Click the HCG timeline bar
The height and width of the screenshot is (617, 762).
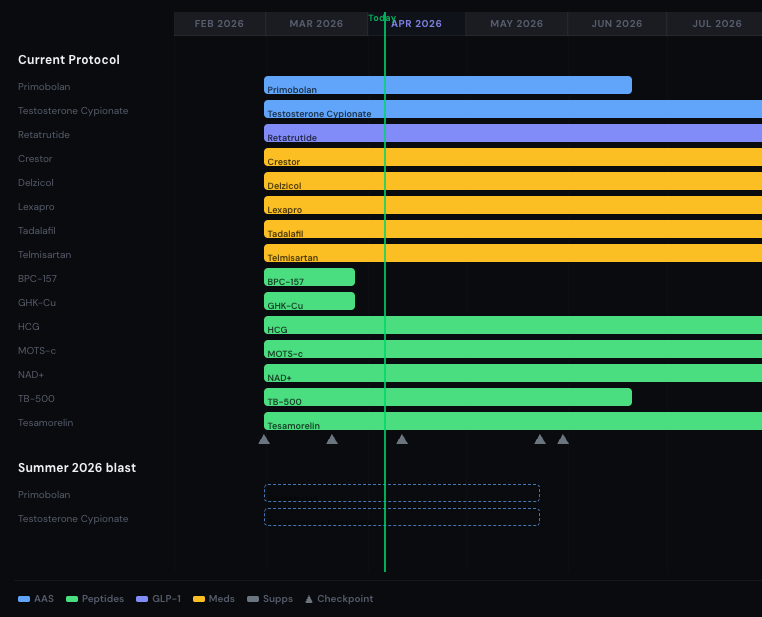tap(513, 325)
